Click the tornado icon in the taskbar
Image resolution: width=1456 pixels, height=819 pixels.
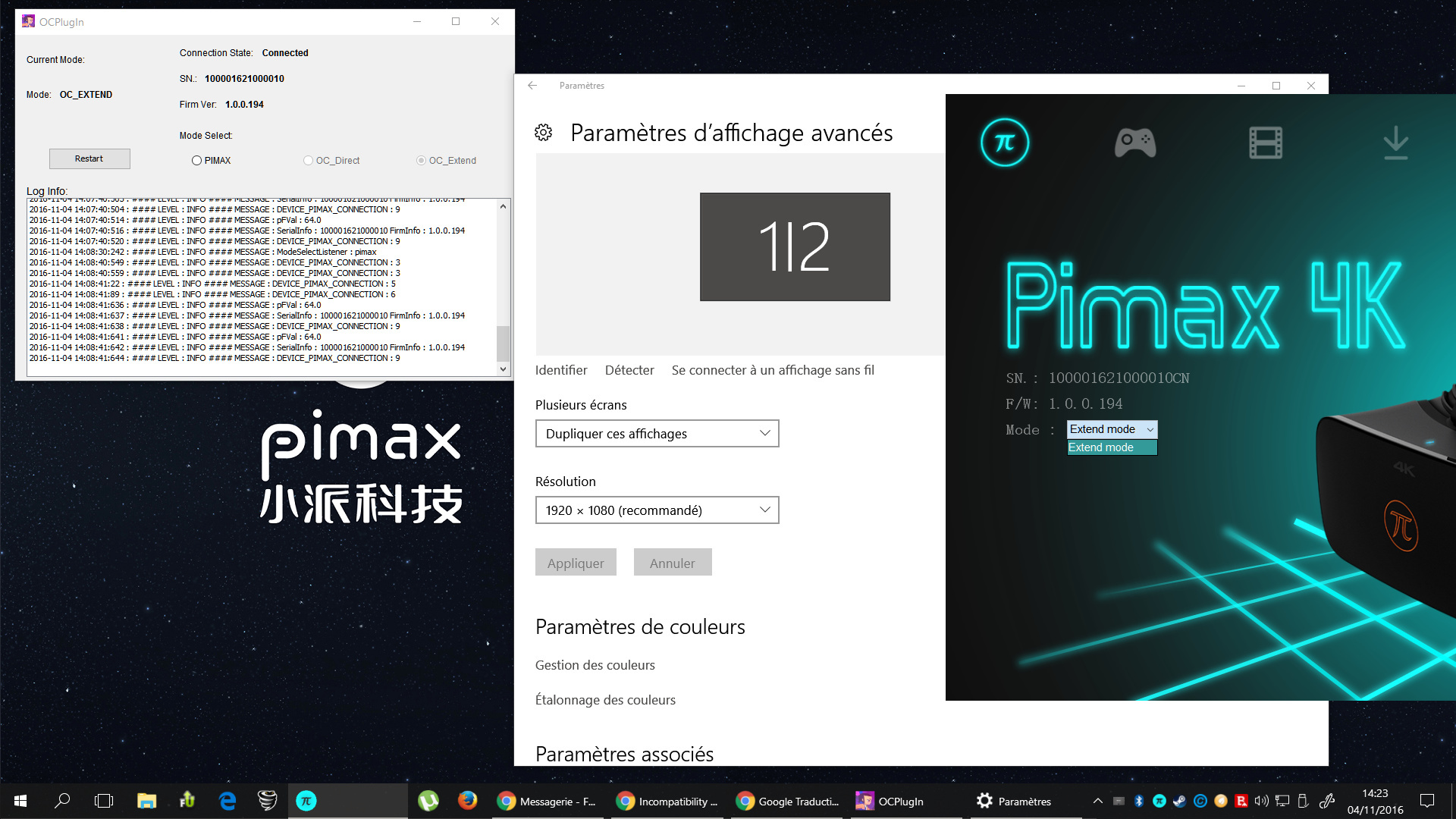267,801
